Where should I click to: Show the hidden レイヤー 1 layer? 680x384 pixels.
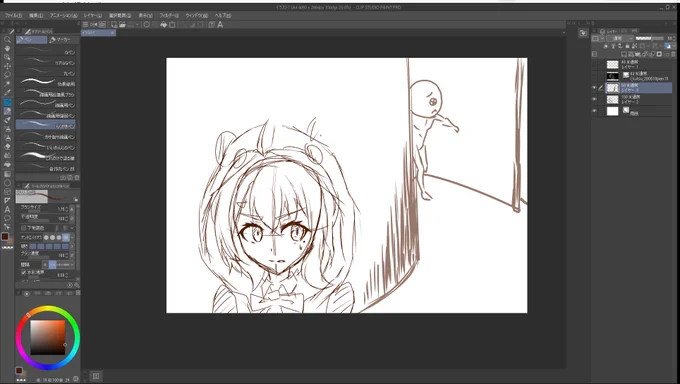(595, 65)
